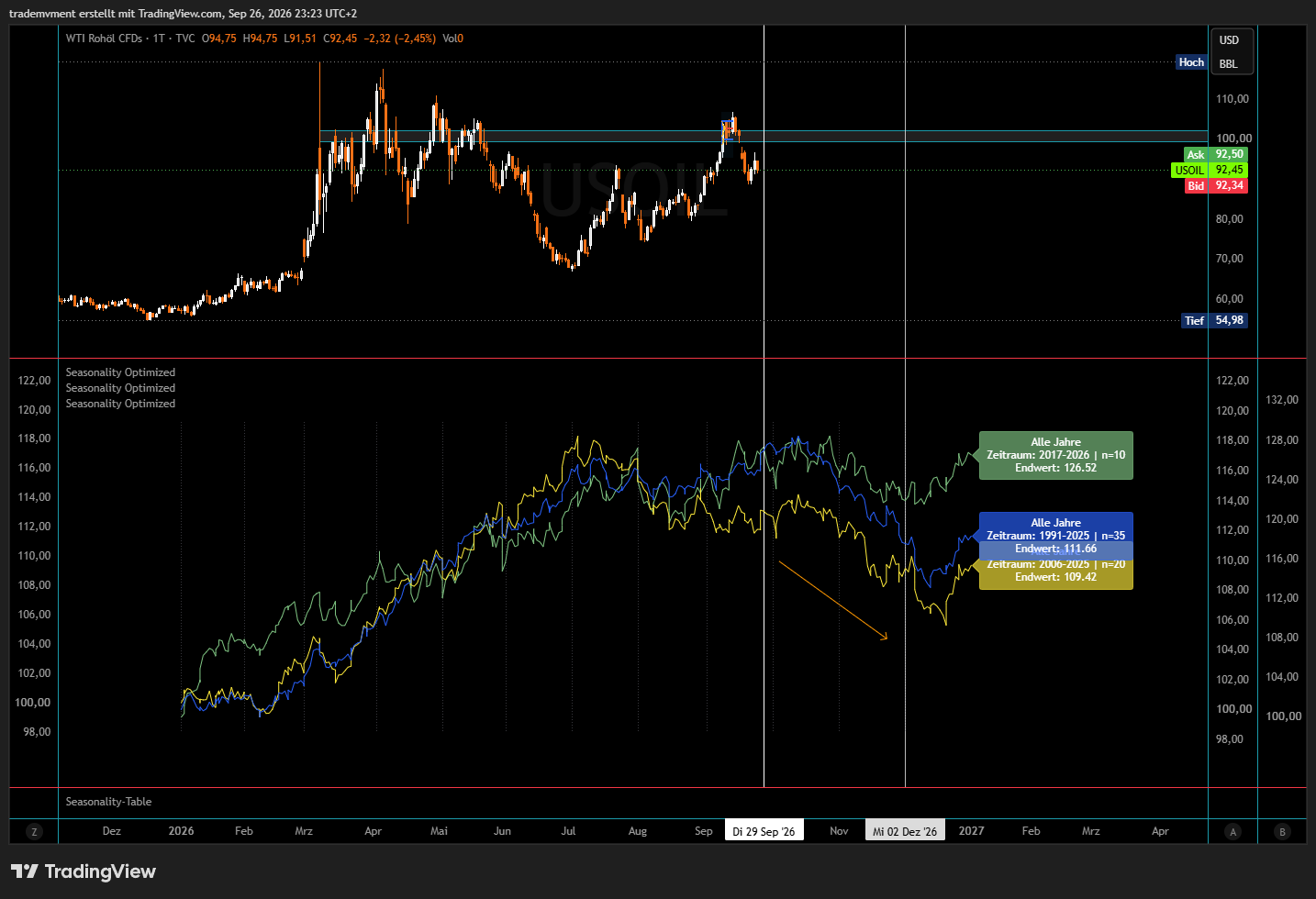Click the 2026 label on time axis

click(x=181, y=831)
